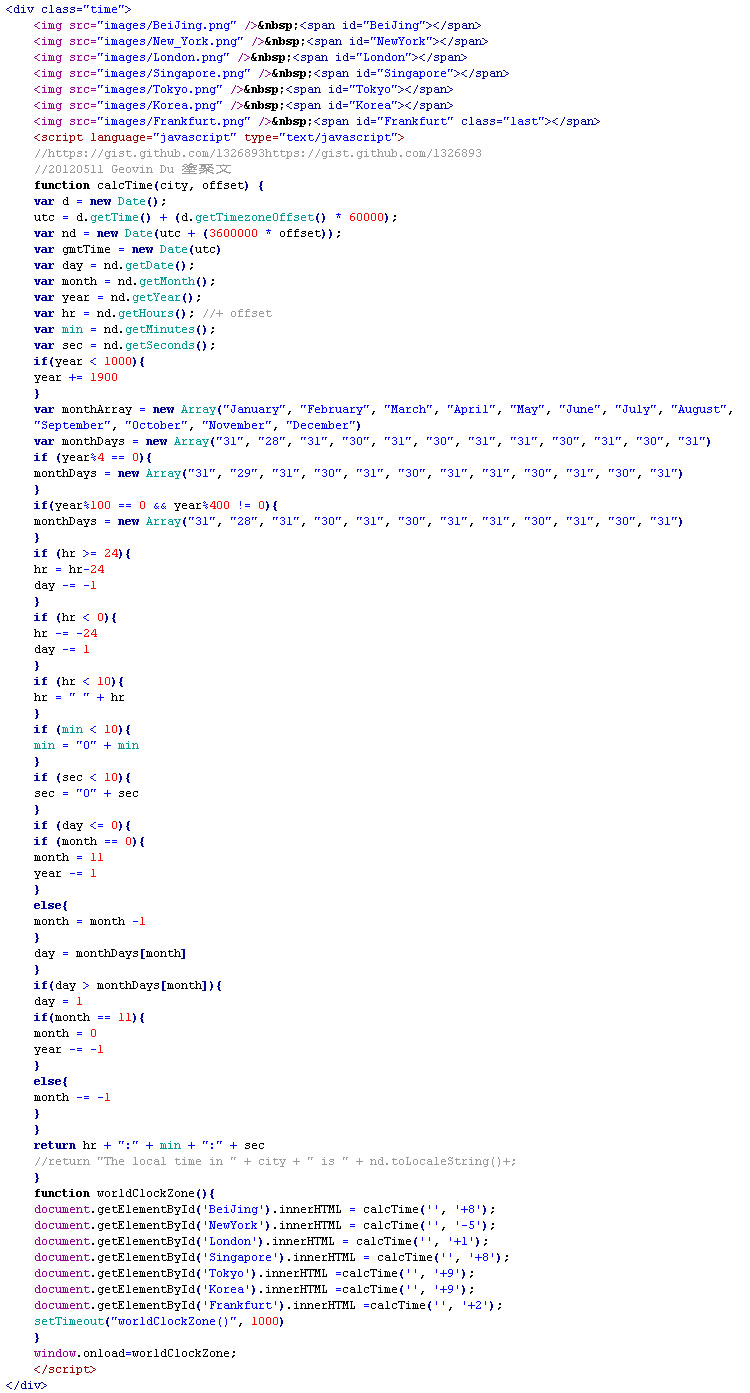This screenshot has width=750, height=1393.
Task: Select the London.png img tag line
Action: (250, 57)
